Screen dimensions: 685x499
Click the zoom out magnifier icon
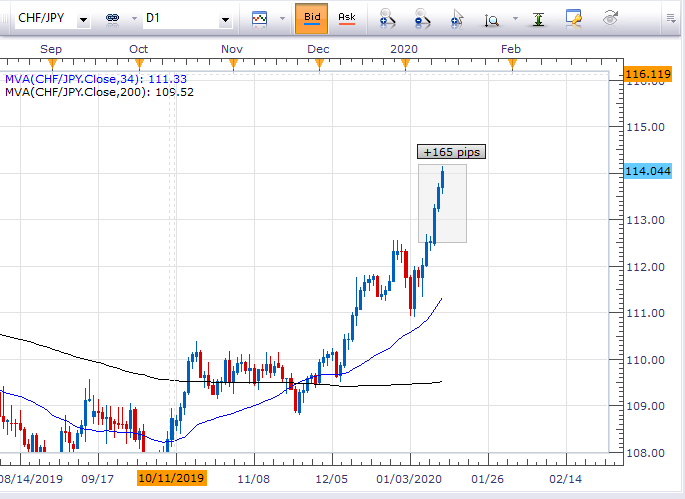(x=421, y=18)
